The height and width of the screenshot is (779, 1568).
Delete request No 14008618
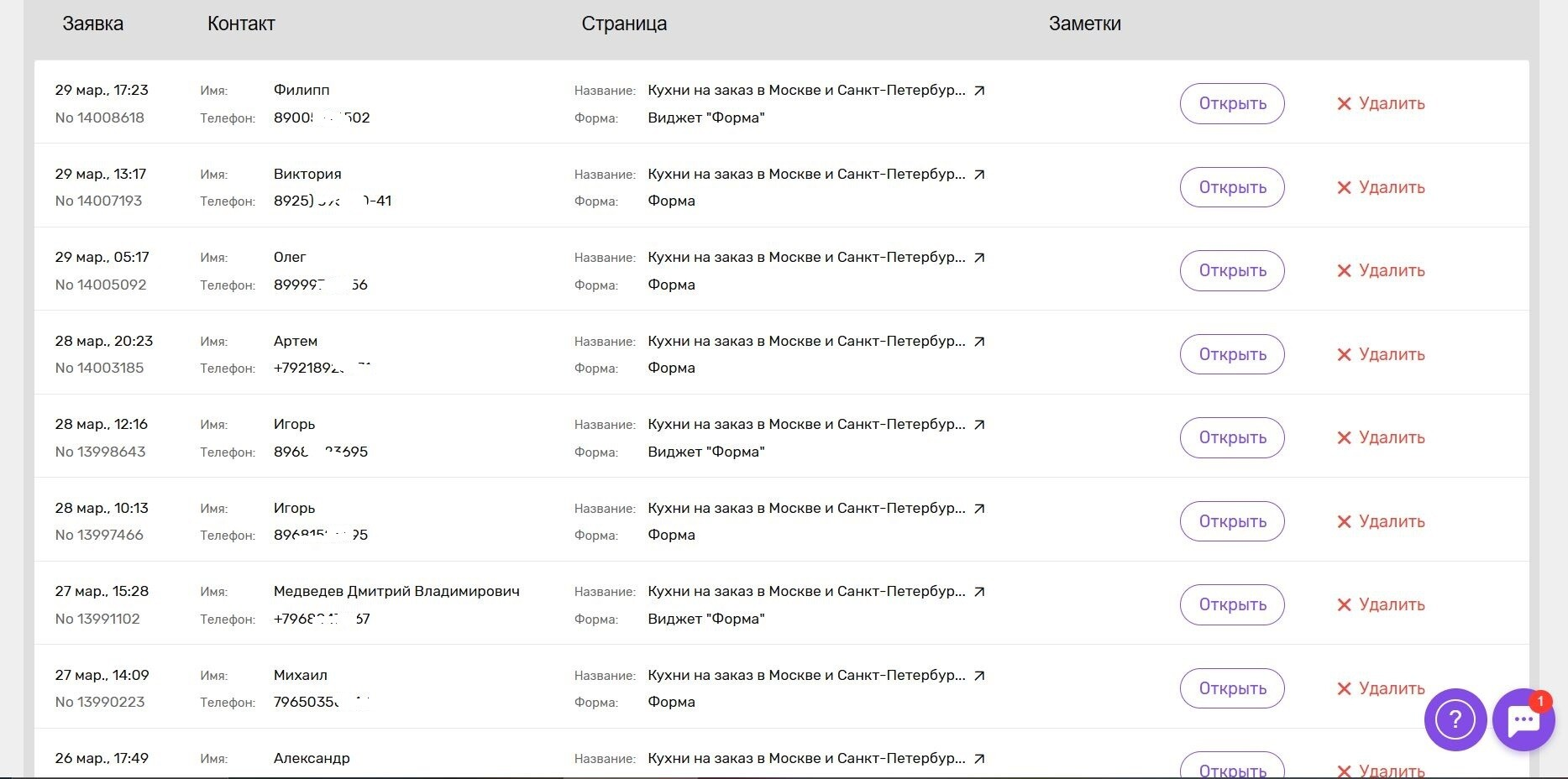point(1381,103)
